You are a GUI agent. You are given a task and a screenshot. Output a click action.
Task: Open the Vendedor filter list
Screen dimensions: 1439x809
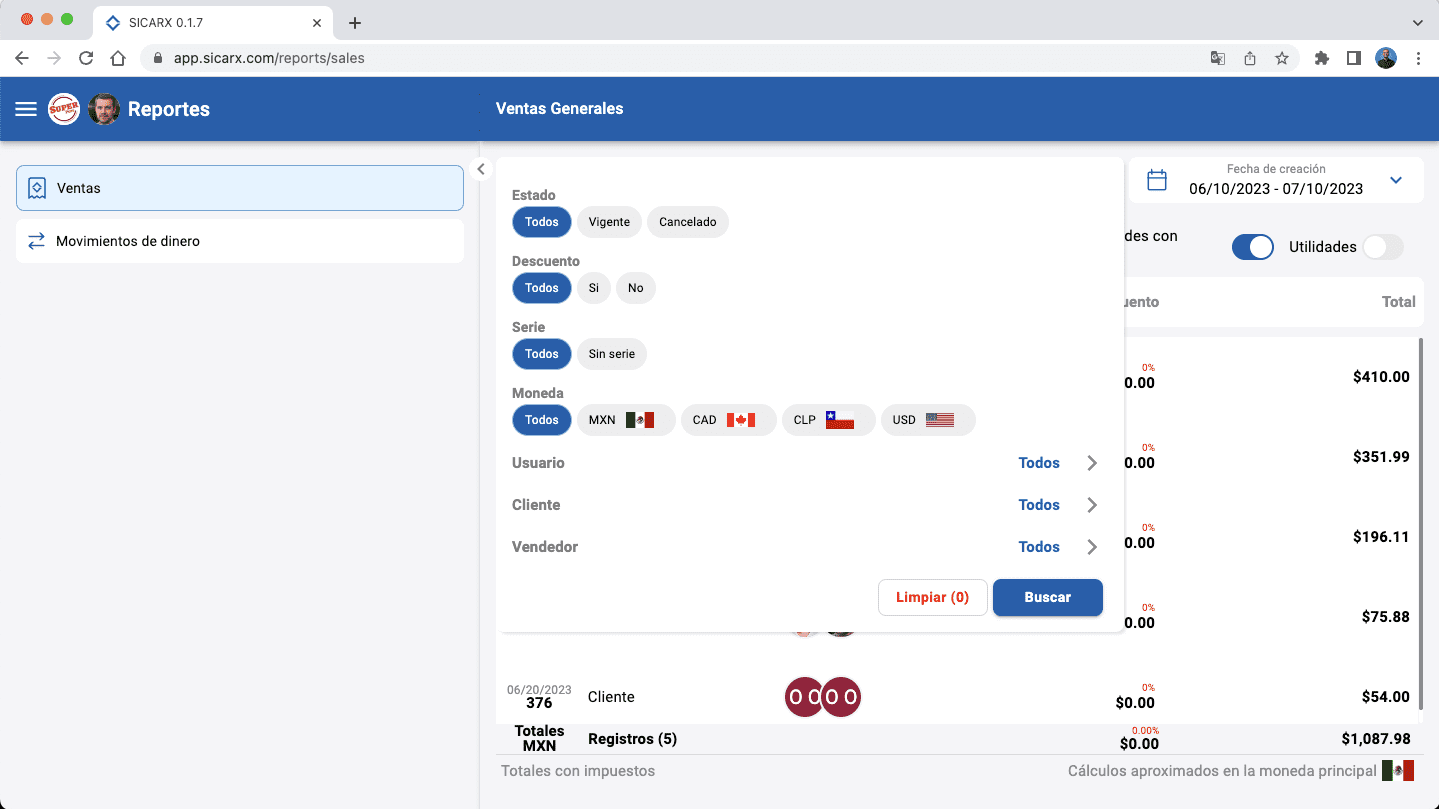click(x=1091, y=547)
